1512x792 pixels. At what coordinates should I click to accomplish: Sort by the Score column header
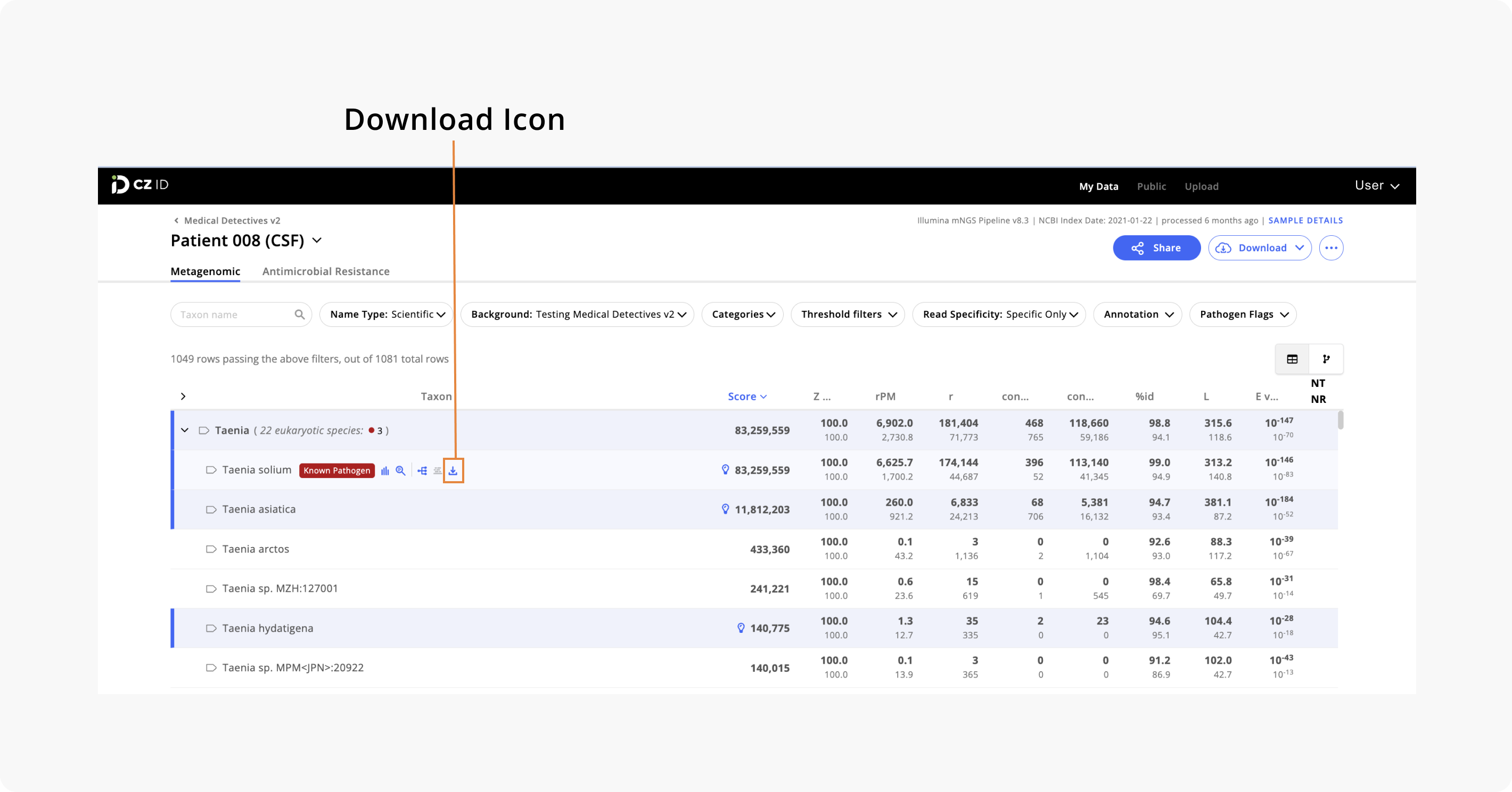(x=746, y=397)
